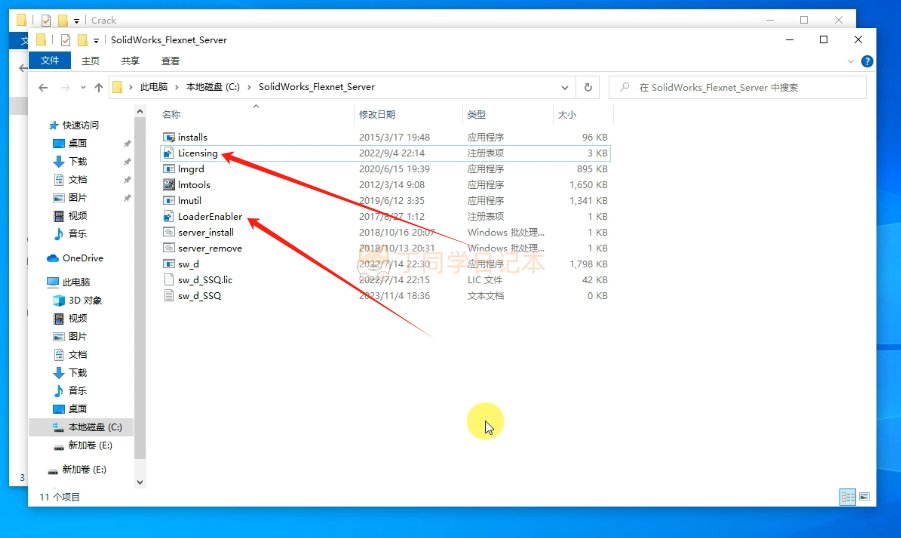The height and width of the screenshot is (538, 901).
Task: Click the lmtools application icon
Action: [x=169, y=185]
